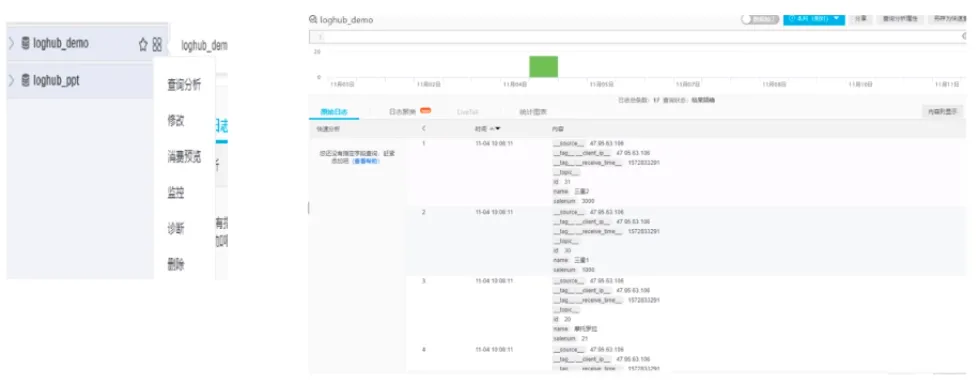Switch to the 原始日志 tab

[x=334, y=112]
